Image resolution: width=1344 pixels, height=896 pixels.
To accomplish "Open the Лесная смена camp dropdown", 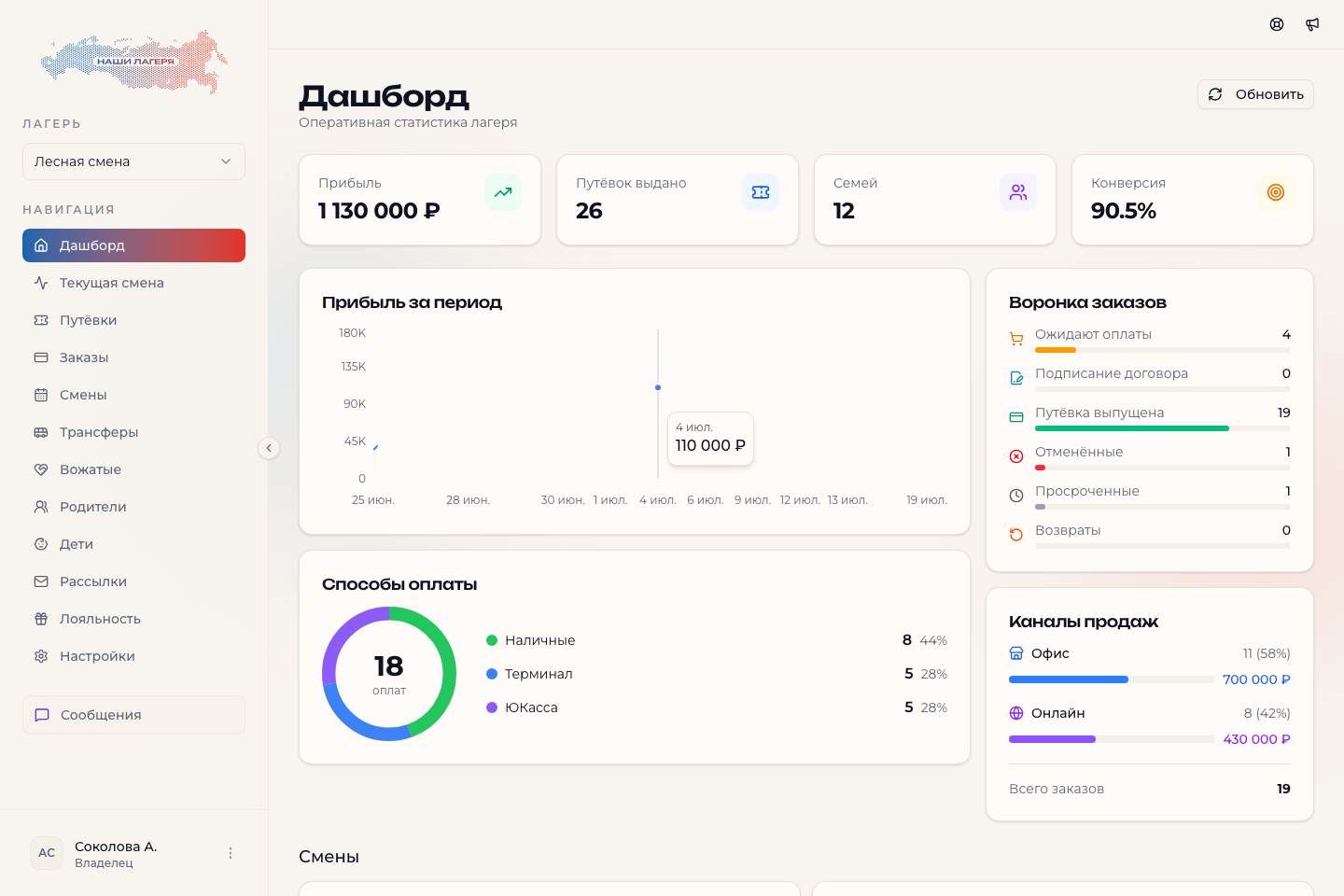I will coord(133,161).
